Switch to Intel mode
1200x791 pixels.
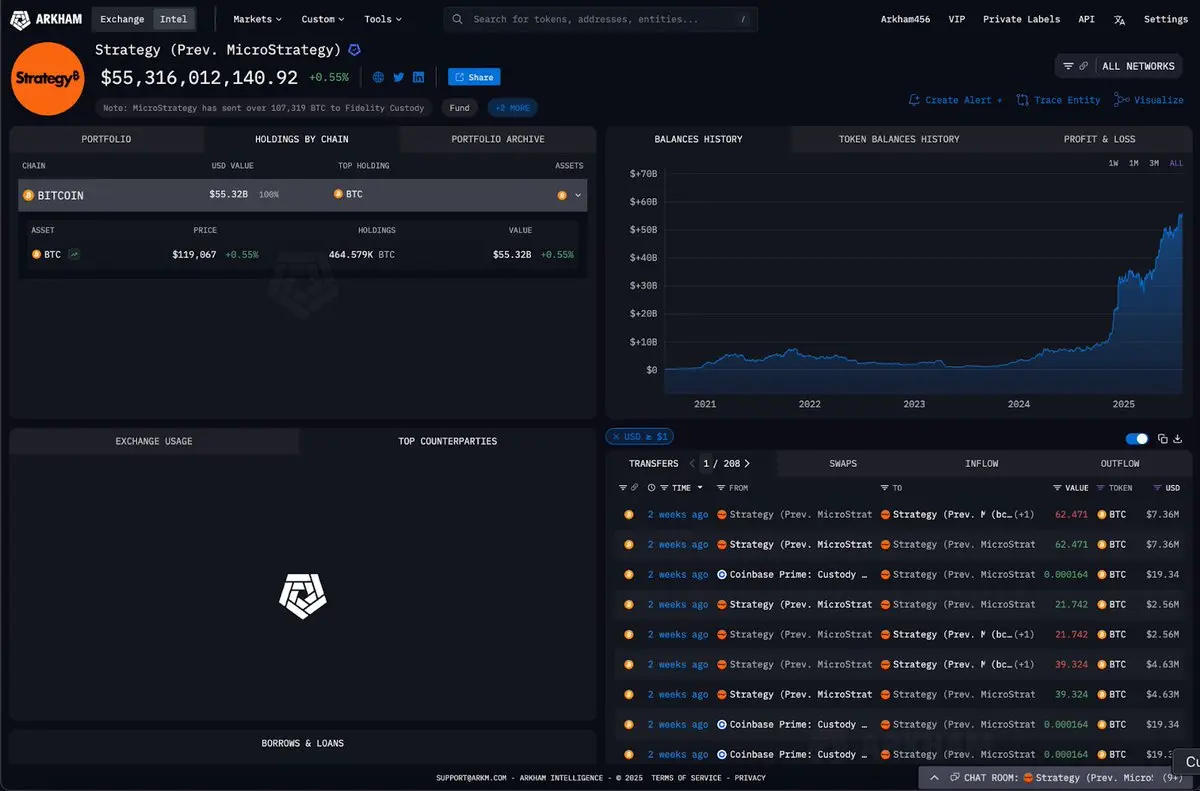tap(174, 19)
